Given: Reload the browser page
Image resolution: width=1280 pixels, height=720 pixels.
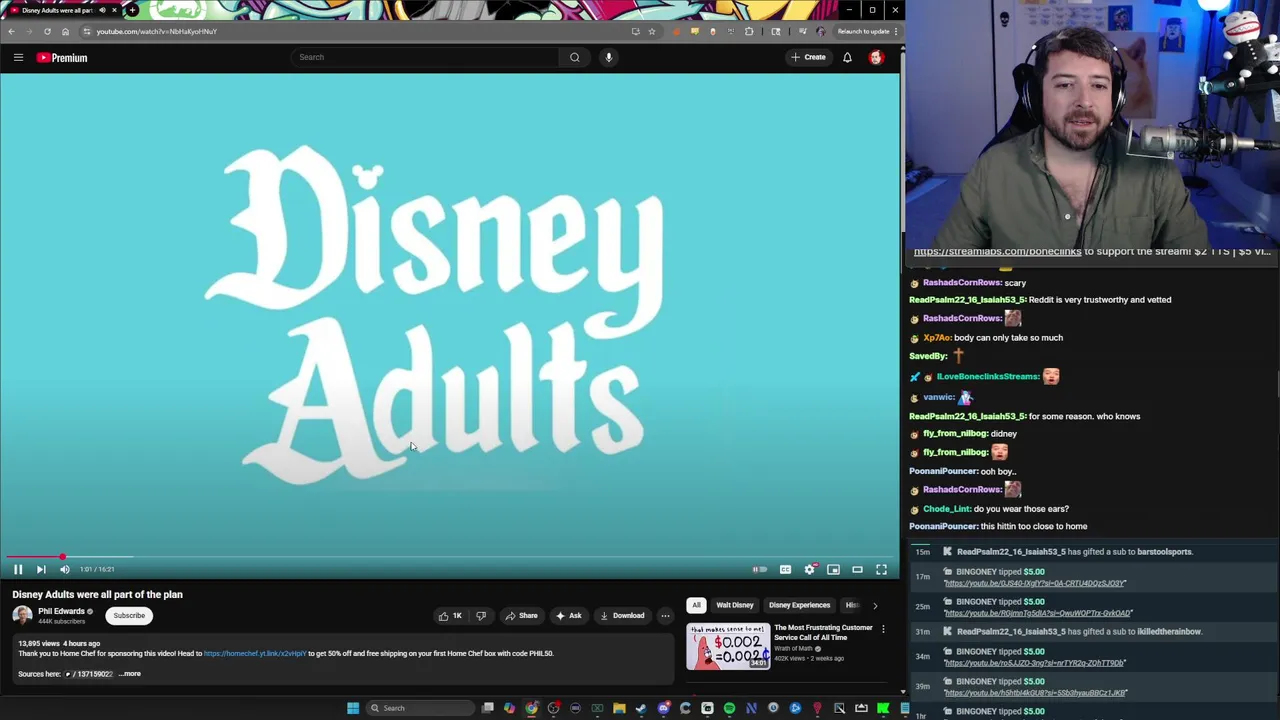Looking at the screenshot, I should tap(47, 31).
